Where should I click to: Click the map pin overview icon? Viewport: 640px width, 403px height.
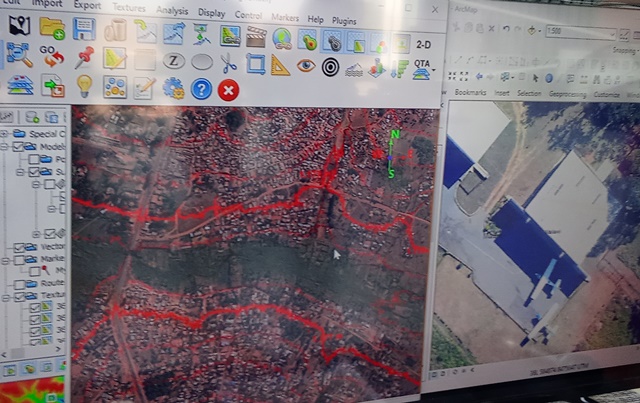20,25
